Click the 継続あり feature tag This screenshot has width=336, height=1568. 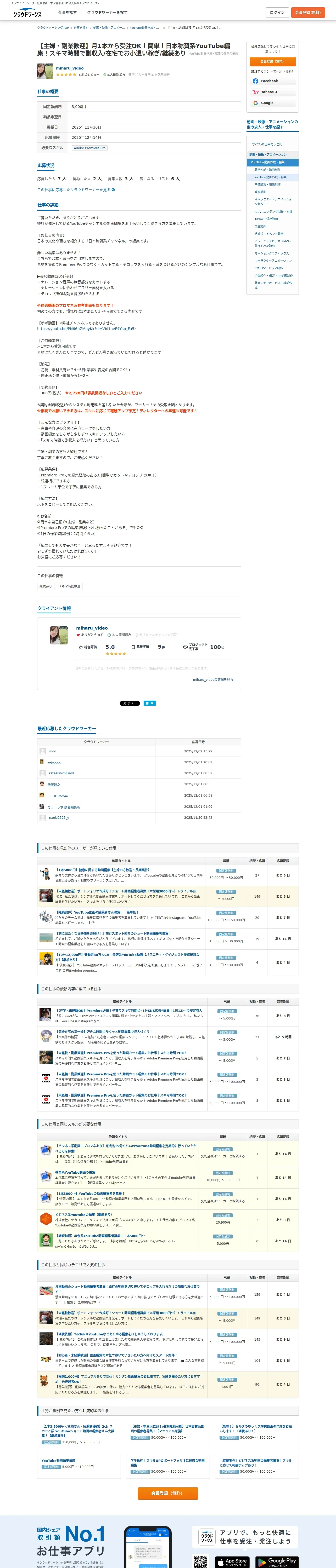[x=46, y=586]
